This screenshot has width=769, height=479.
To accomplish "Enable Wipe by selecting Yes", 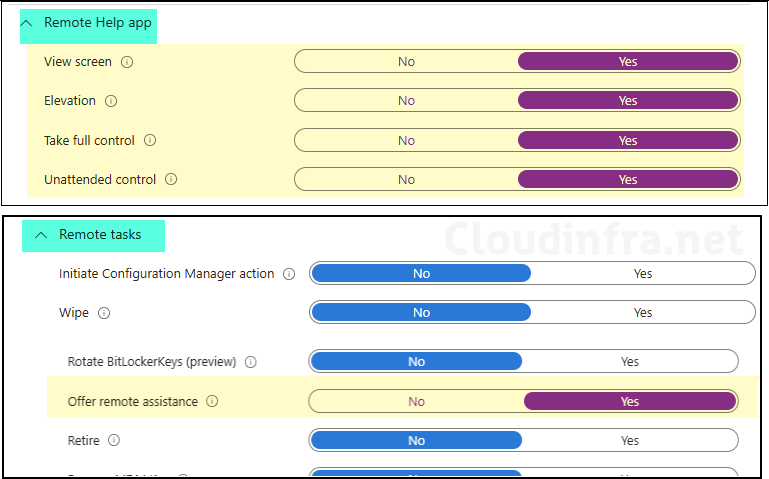I will pos(643,313).
